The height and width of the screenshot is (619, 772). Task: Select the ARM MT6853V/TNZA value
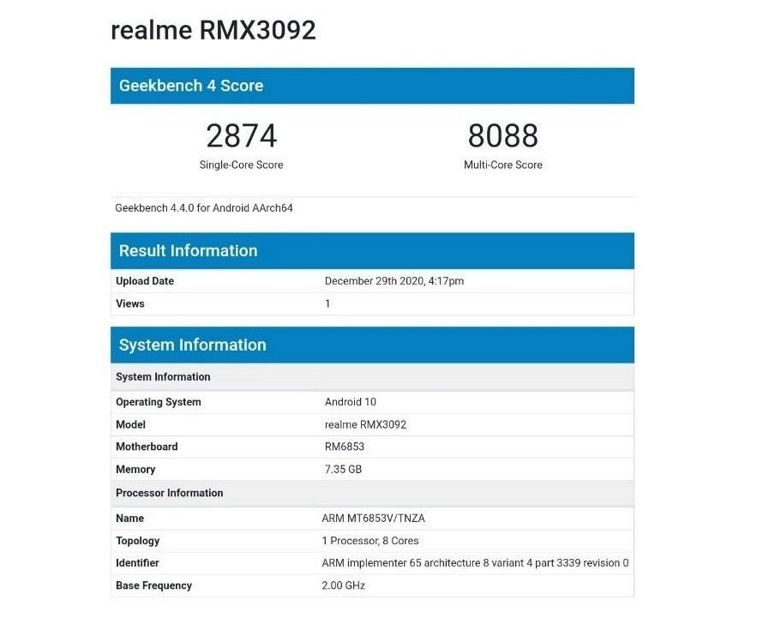(x=373, y=519)
